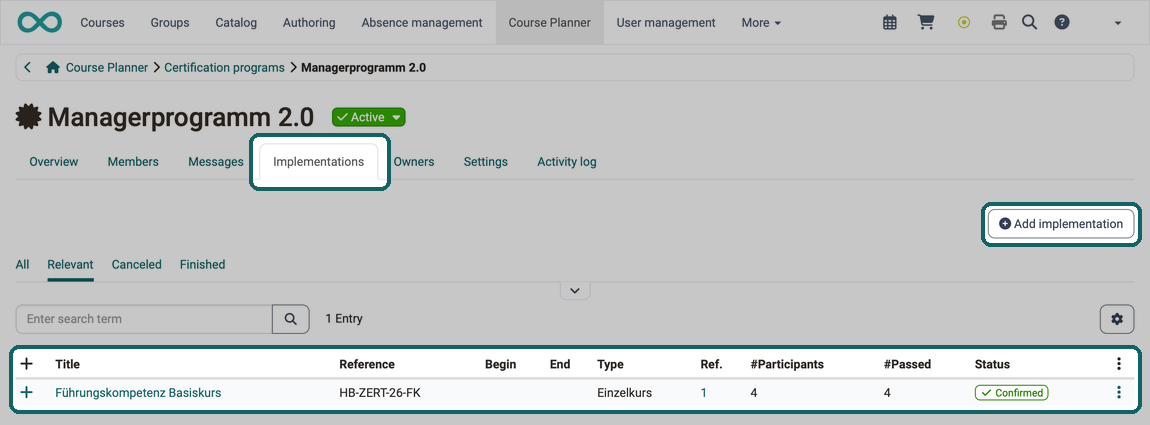The height and width of the screenshot is (425, 1150).
Task: Sort by the Title column header
Action: 67,364
